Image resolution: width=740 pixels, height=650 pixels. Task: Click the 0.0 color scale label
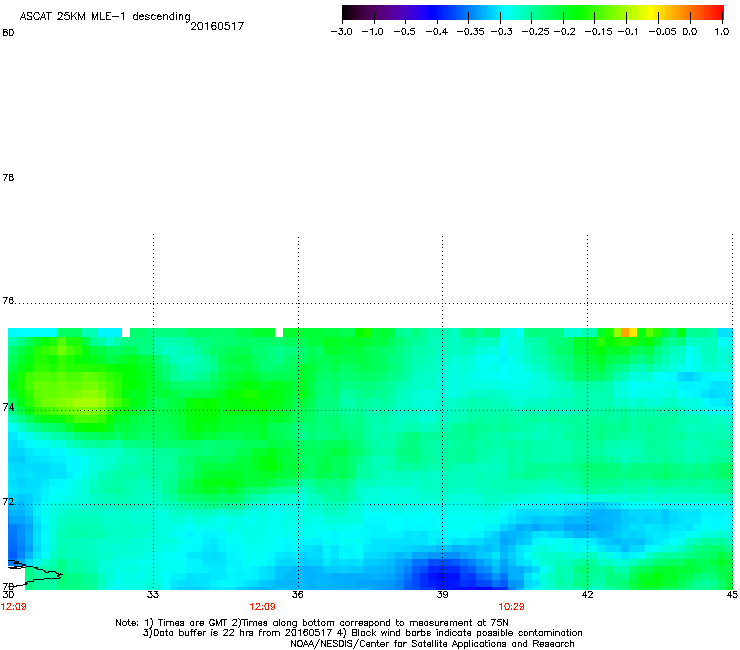pos(690,32)
